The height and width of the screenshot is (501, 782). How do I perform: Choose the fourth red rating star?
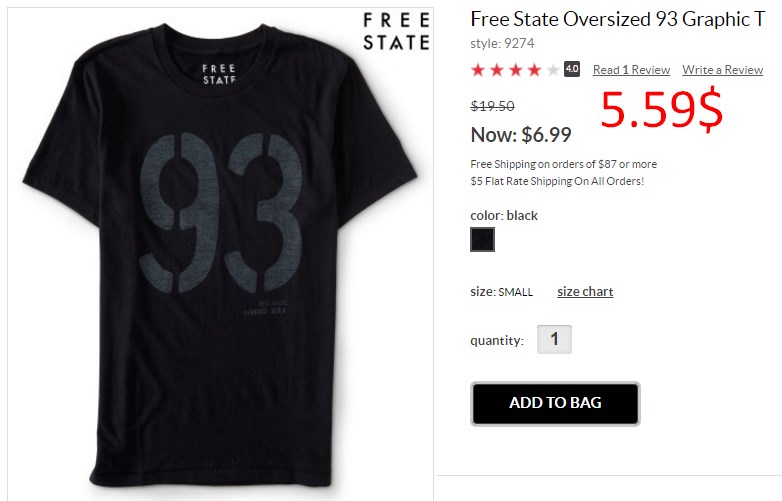tap(534, 70)
